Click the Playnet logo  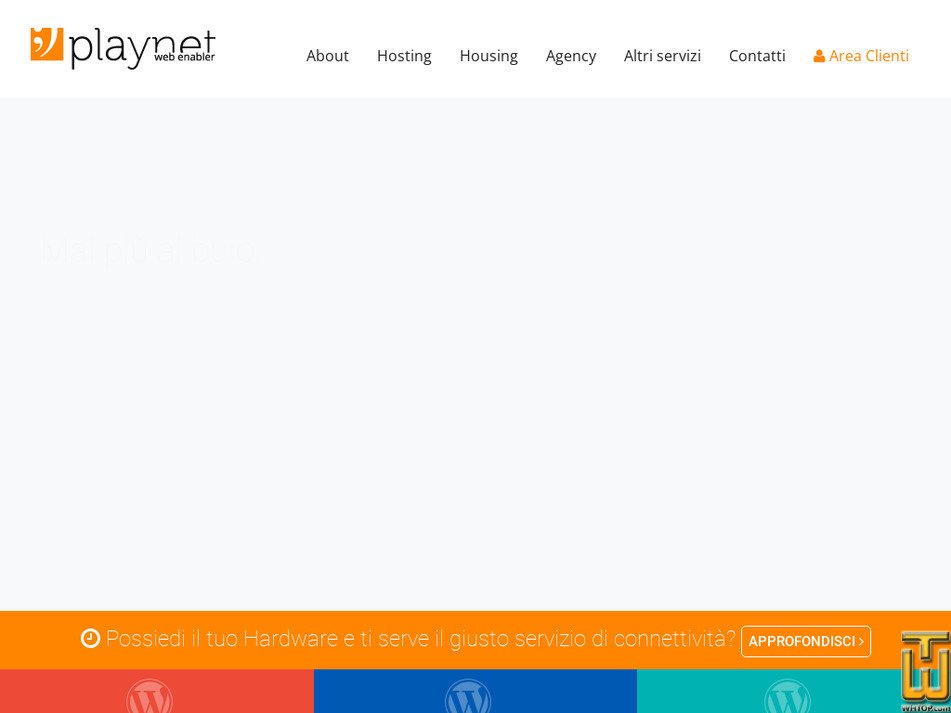pyautogui.click(x=122, y=48)
